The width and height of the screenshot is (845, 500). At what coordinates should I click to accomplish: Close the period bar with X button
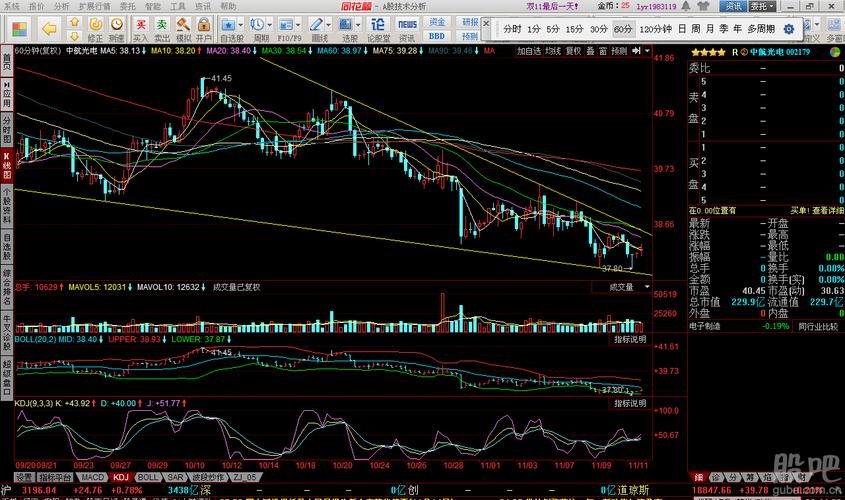coord(486,24)
